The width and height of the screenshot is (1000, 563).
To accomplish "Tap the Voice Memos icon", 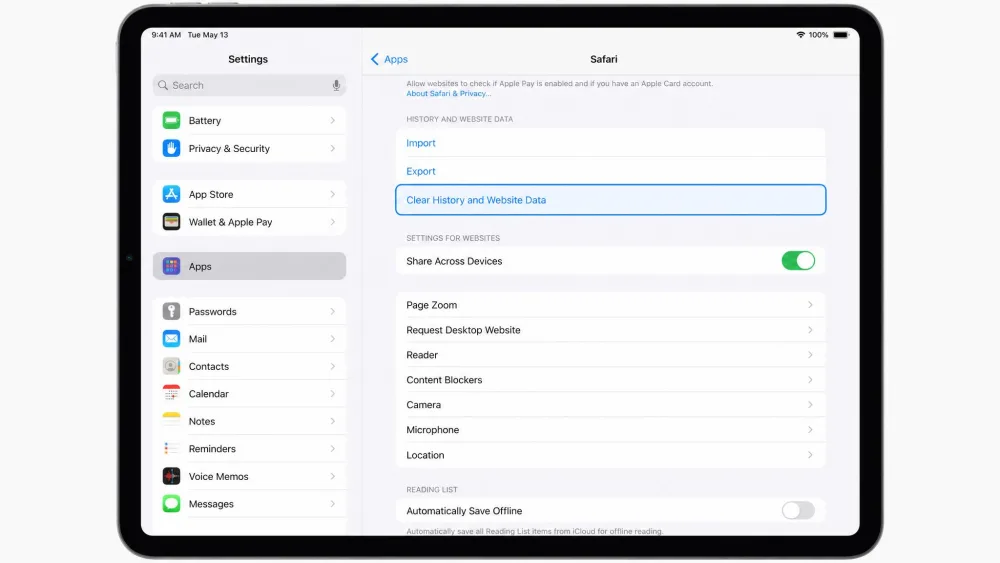I will [x=171, y=476].
